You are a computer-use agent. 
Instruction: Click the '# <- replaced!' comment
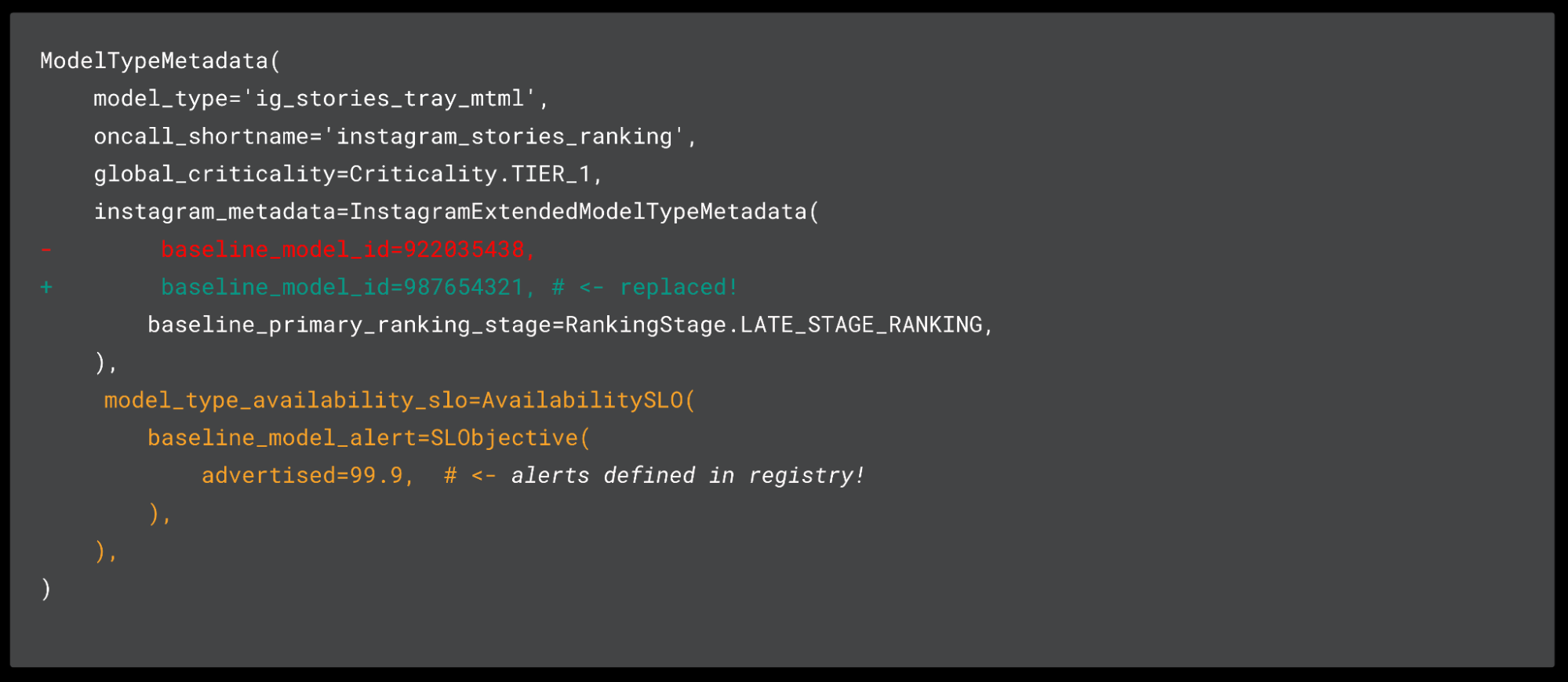tap(644, 287)
